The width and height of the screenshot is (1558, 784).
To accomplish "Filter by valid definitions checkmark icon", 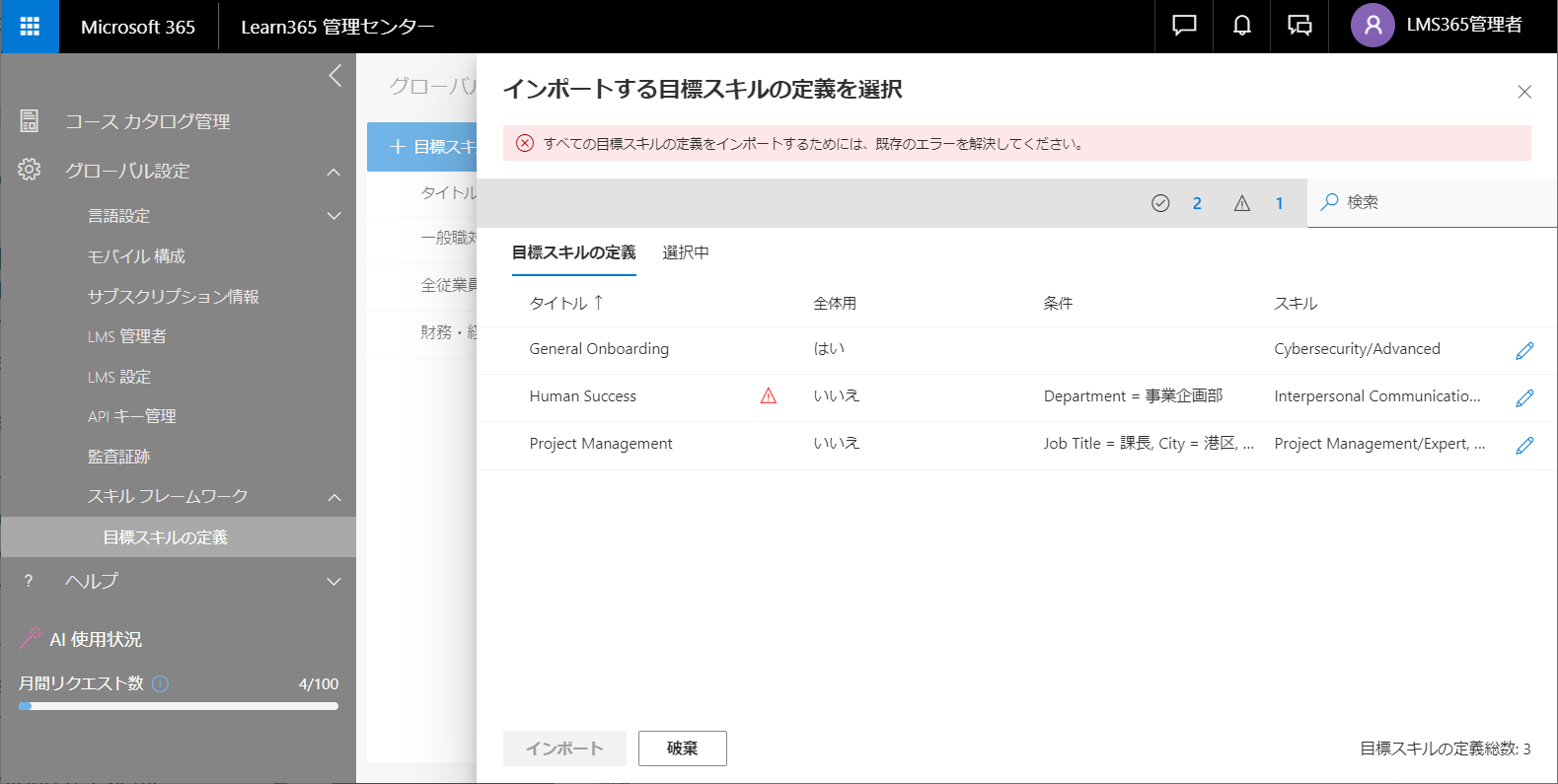I will pos(1160,203).
